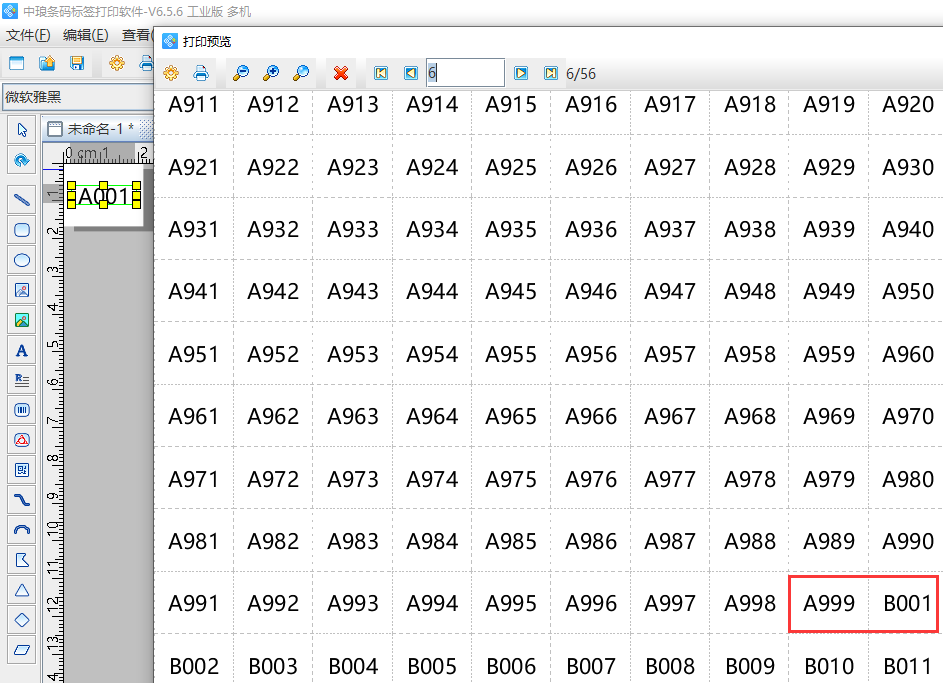Go to the previous preview page
Viewport: 943px width, 683px height.
410,73
